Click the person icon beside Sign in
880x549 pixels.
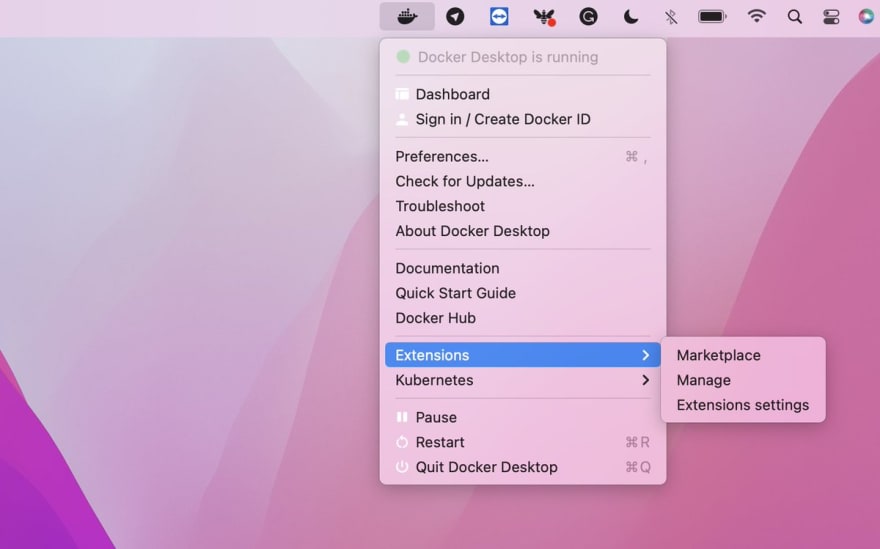coord(402,119)
